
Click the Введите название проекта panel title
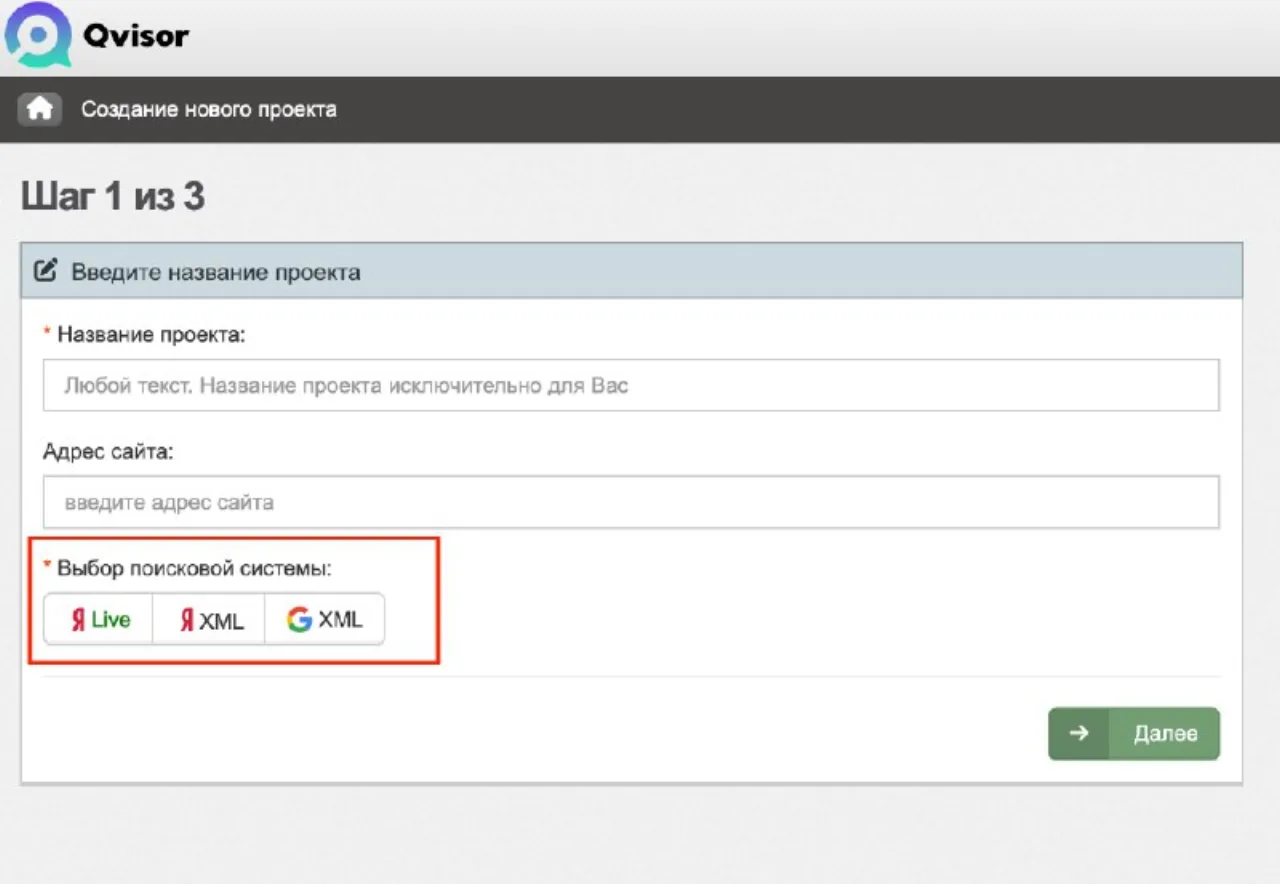tap(216, 272)
